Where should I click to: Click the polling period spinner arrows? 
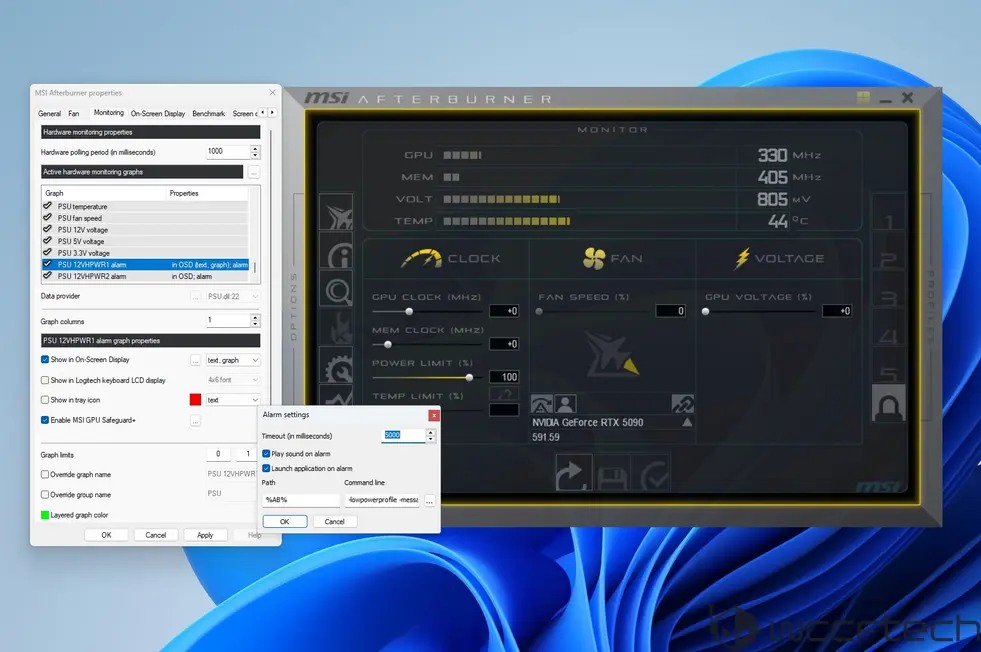click(x=255, y=151)
